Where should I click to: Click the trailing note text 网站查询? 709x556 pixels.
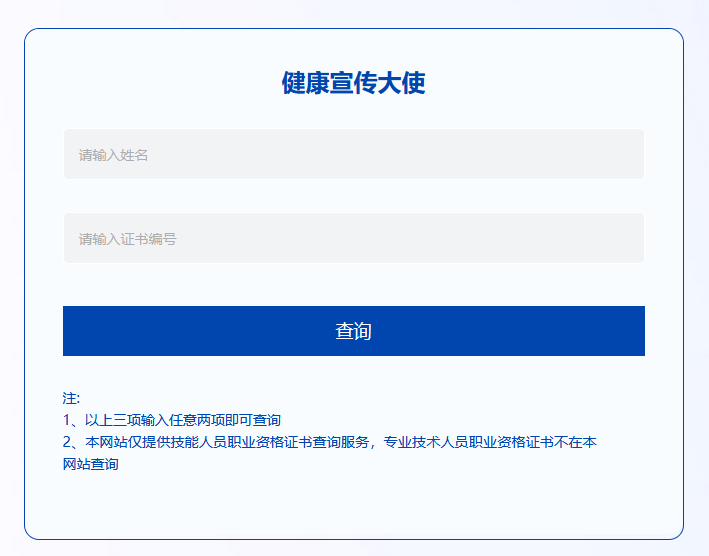coord(90,464)
